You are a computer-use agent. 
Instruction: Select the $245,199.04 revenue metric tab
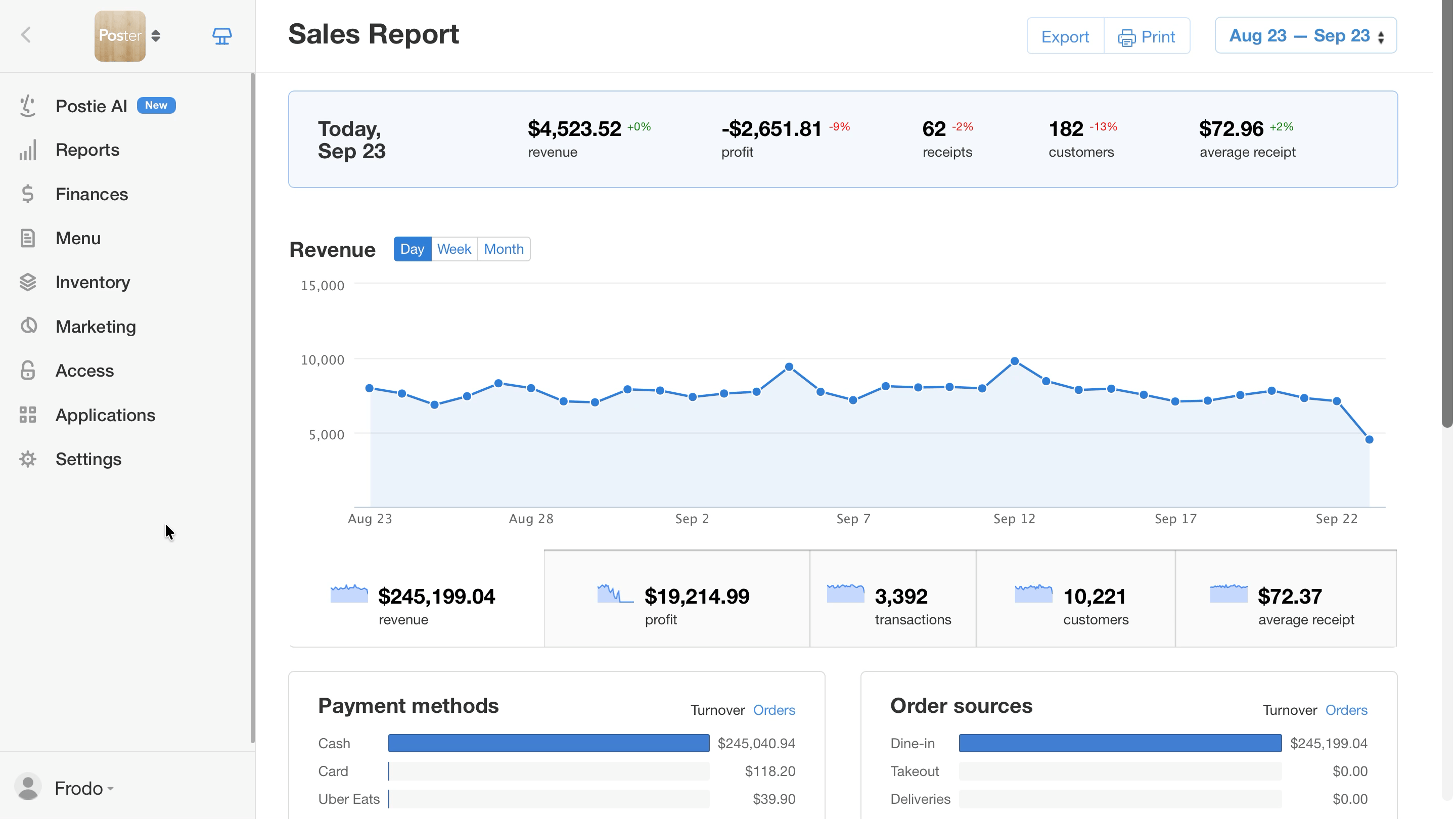[417, 598]
